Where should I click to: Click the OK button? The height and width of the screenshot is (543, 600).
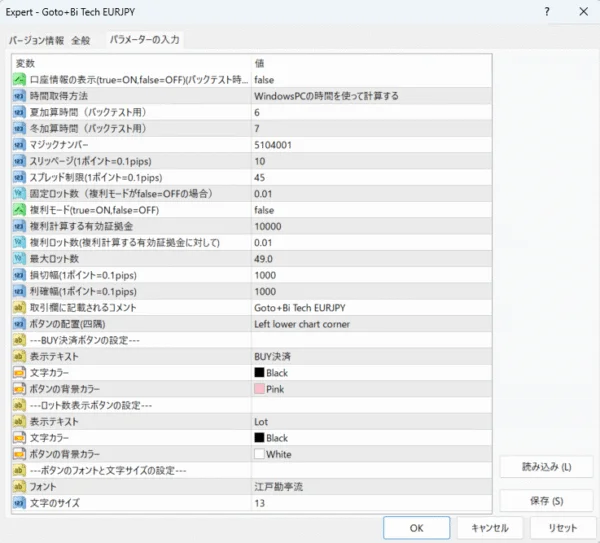click(416, 527)
